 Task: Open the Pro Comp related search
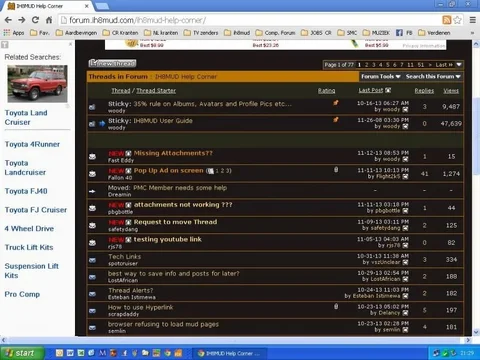22,294
